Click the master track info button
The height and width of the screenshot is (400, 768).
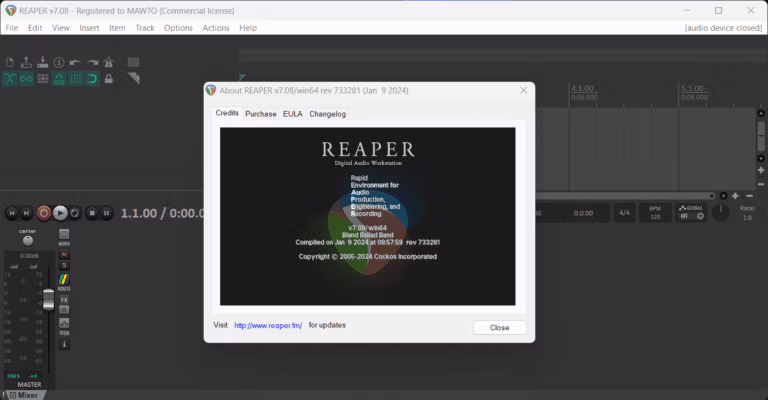(x=64, y=344)
